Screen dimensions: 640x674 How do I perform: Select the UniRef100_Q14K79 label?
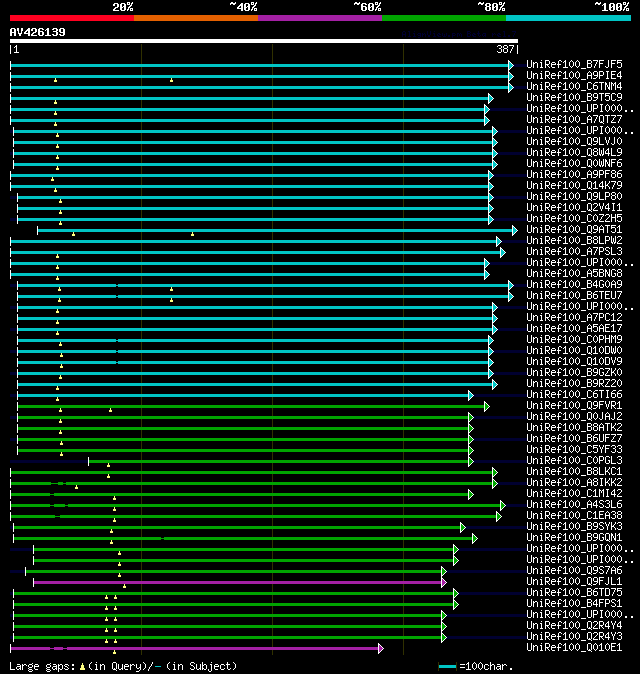coord(574,186)
